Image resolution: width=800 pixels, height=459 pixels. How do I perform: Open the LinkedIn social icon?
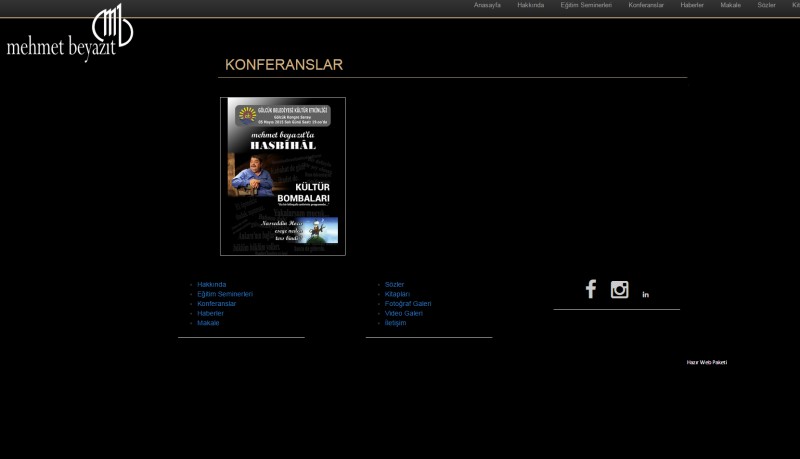click(x=645, y=295)
